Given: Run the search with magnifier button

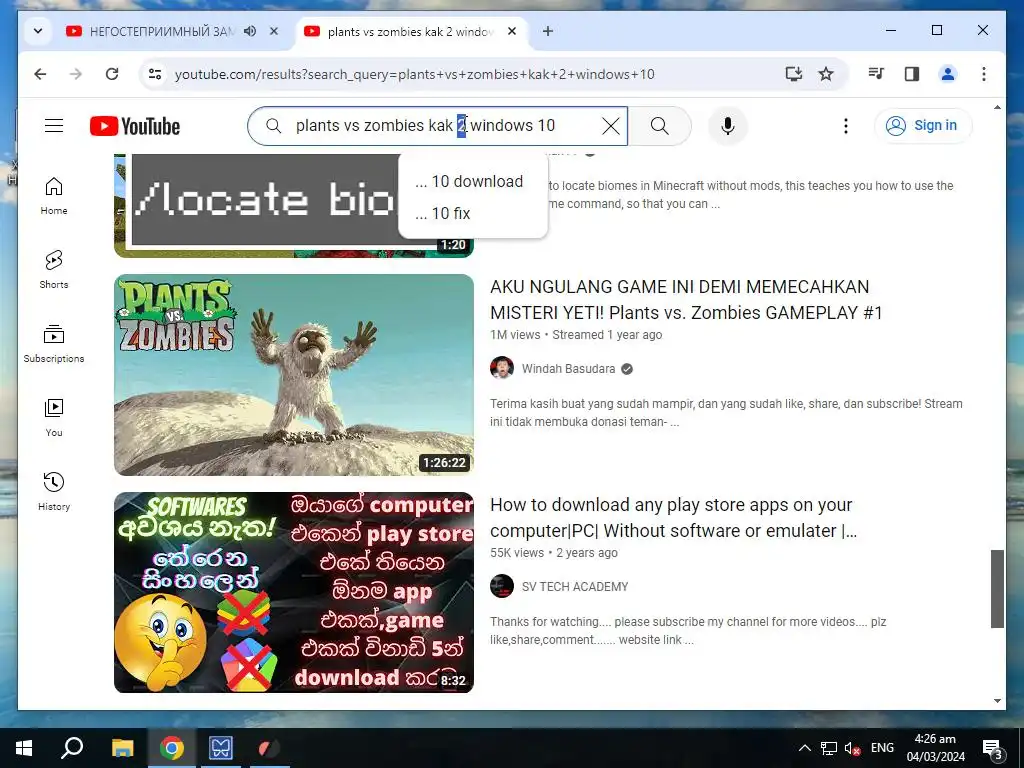Looking at the screenshot, I should pyautogui.click(x=660, y=126).
